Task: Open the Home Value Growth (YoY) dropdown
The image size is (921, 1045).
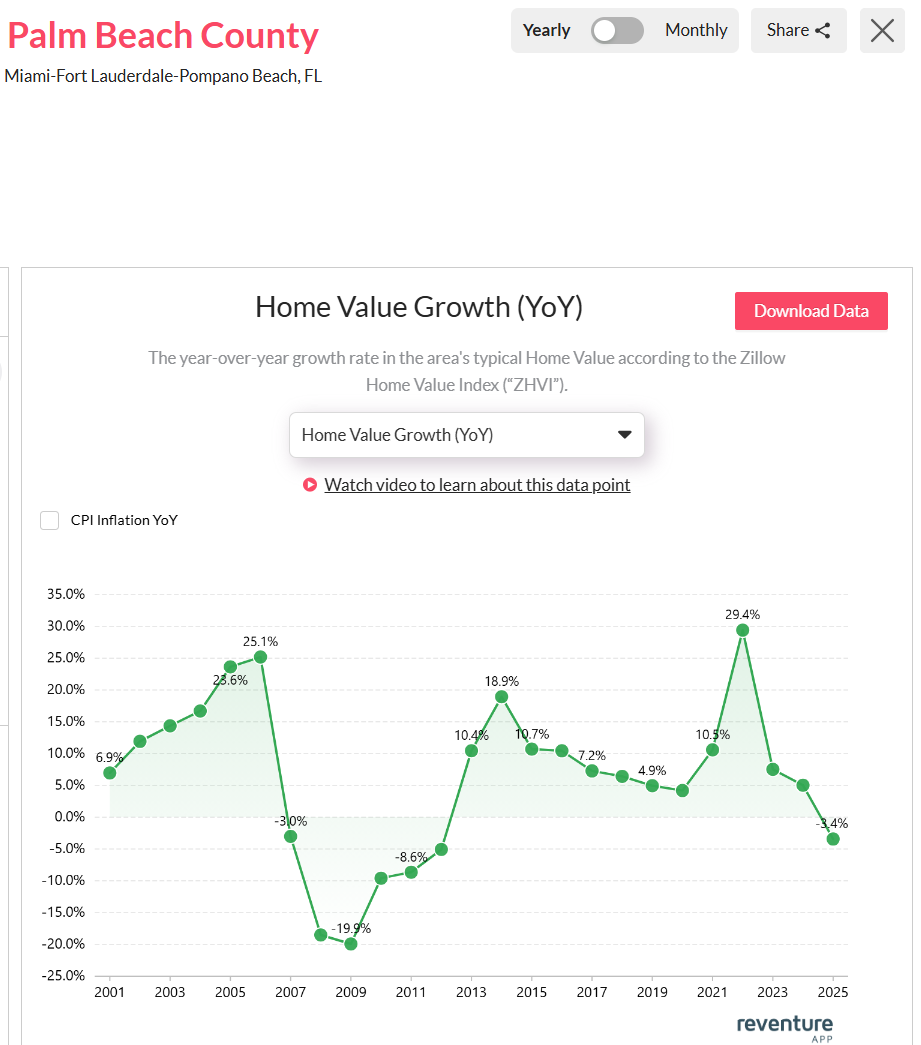Action: tap(466, 435)
